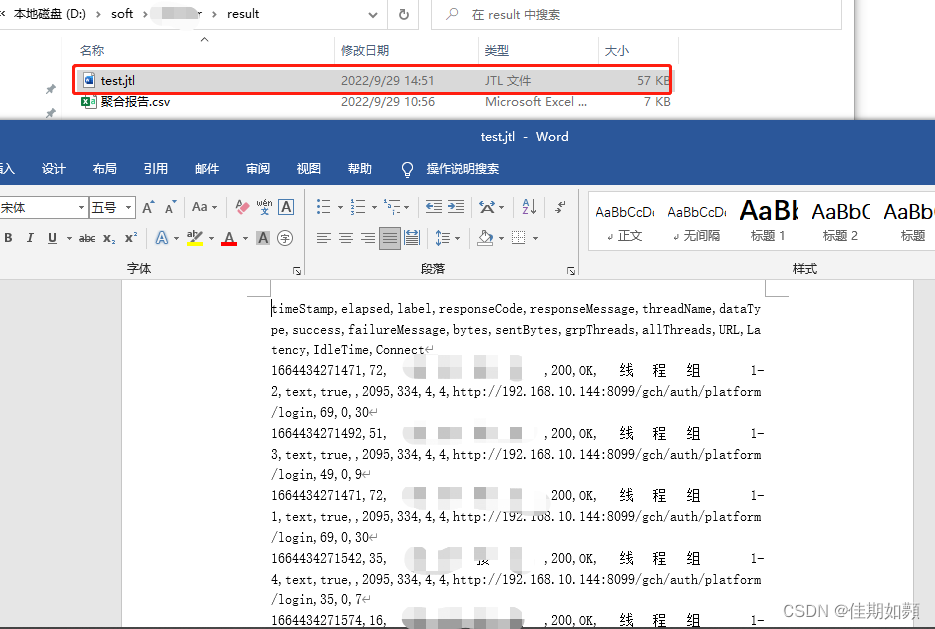Apply superscript formatting

pos(131,240)
